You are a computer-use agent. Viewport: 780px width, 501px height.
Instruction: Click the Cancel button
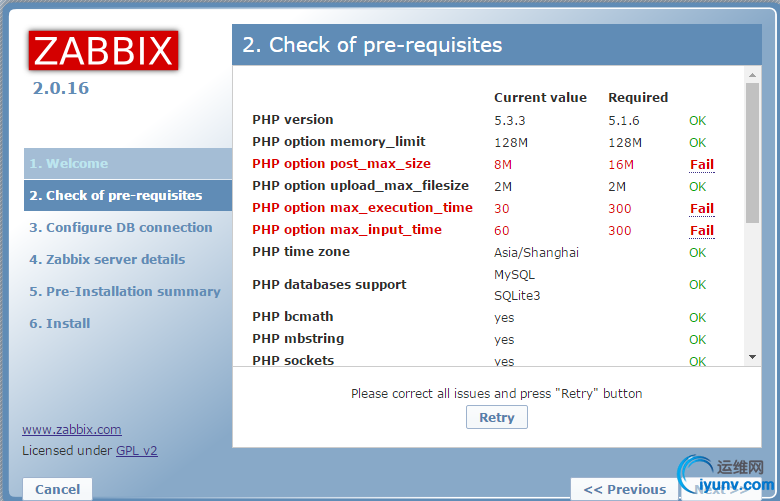click(58, 489)
